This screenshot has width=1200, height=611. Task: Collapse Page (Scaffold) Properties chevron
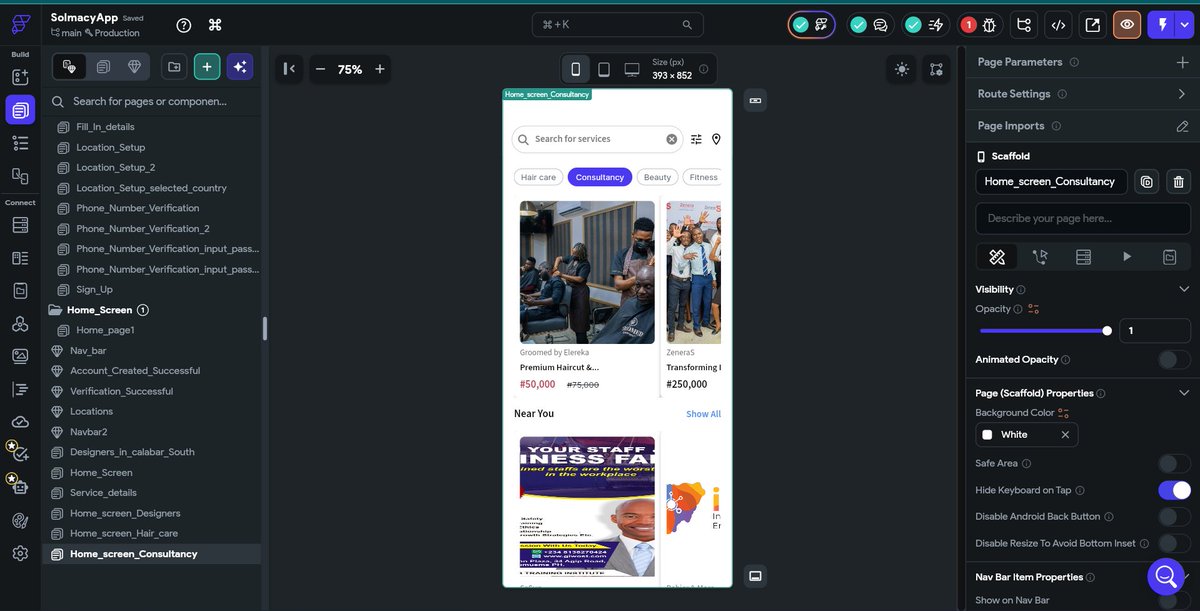pyautogui.click(x=1184, y=393)
